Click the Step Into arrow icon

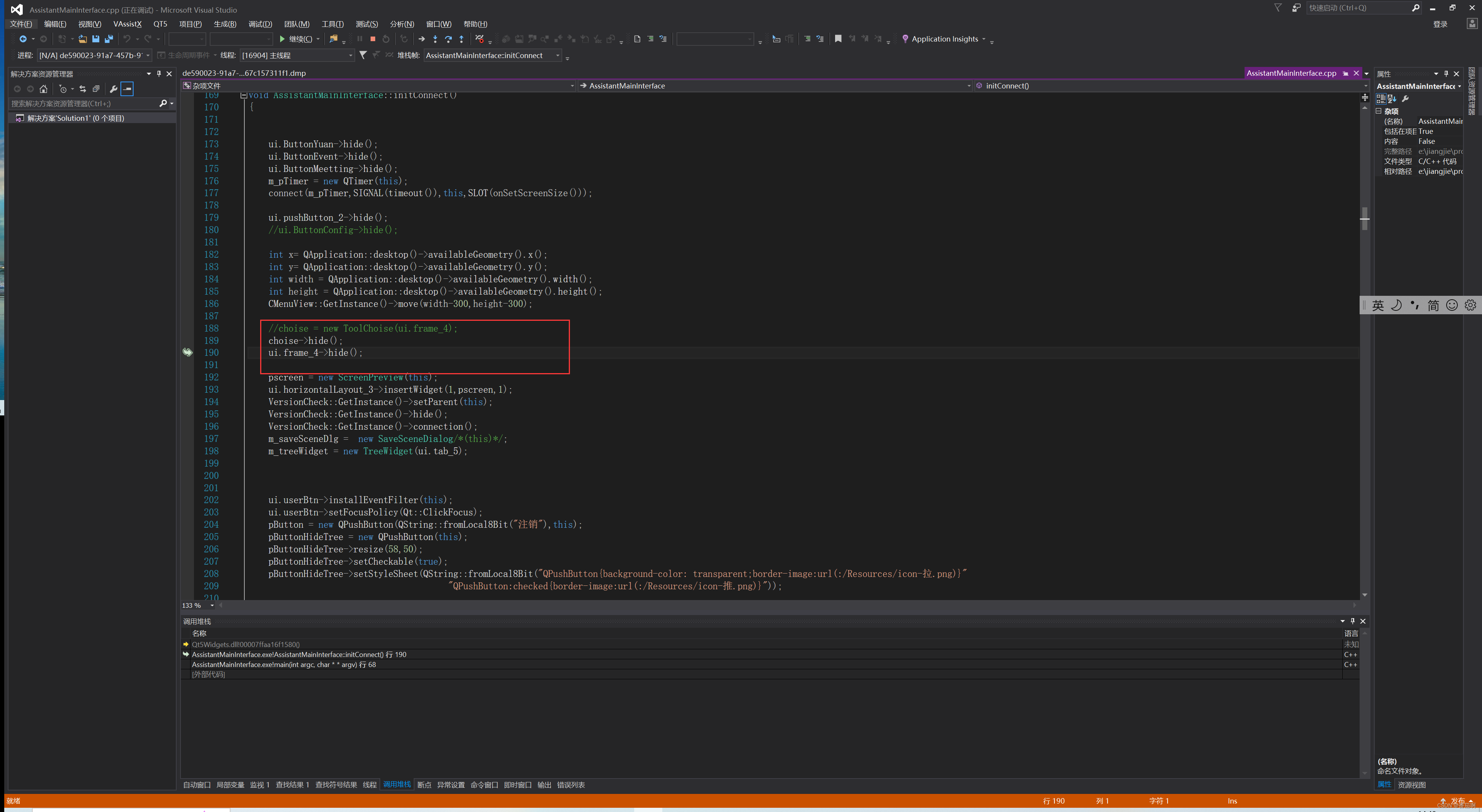[x=435, y=39]
